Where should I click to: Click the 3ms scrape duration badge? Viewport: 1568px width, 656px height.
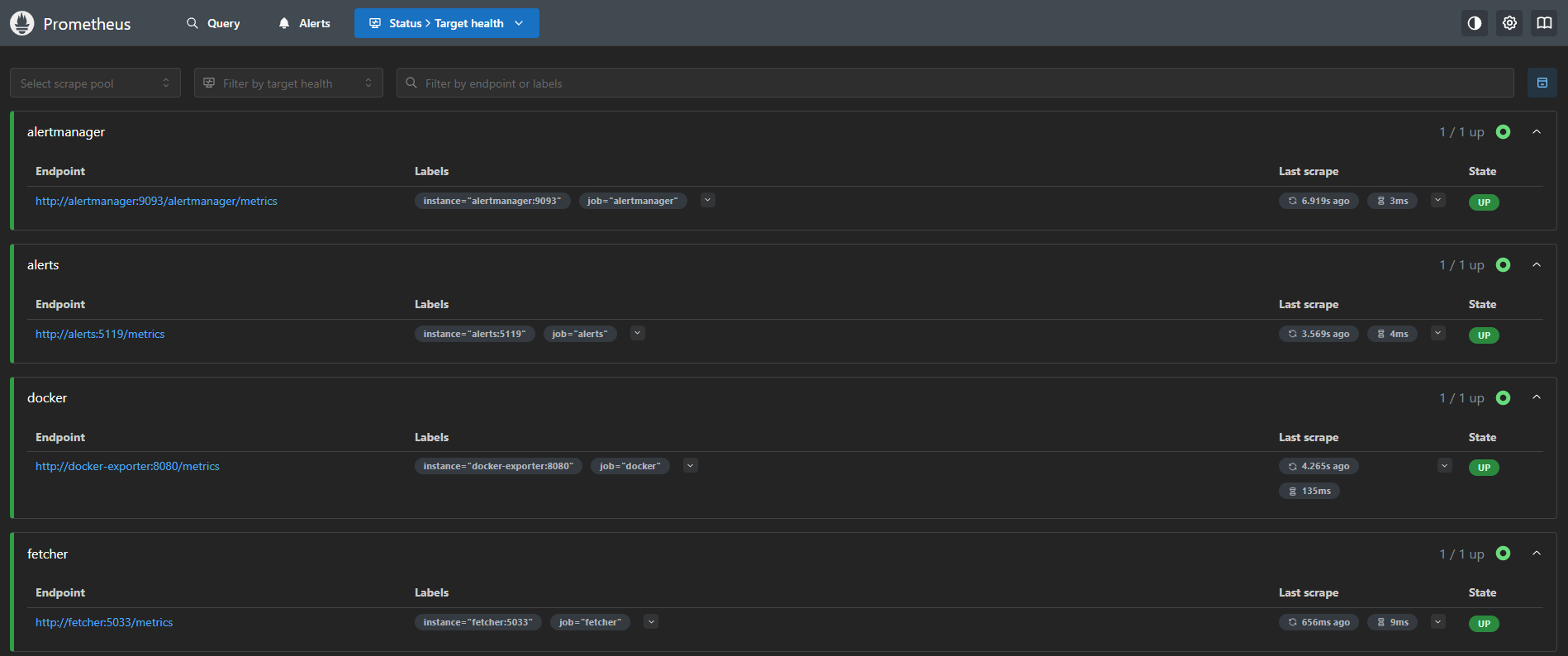point(1392,201)
